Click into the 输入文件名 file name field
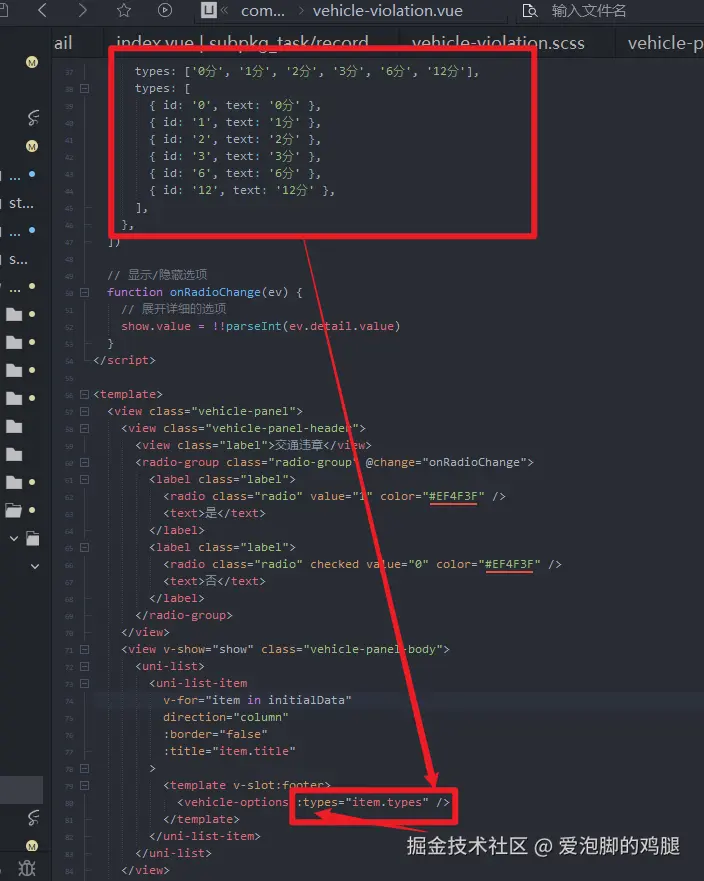The height and width of the screenshot is (881, 704). (x=588, y=11)
